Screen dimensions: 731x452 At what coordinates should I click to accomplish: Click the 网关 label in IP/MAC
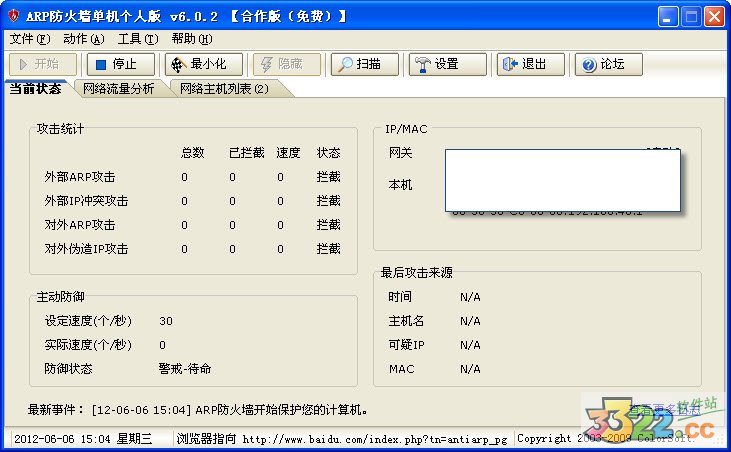pos(400,153)
